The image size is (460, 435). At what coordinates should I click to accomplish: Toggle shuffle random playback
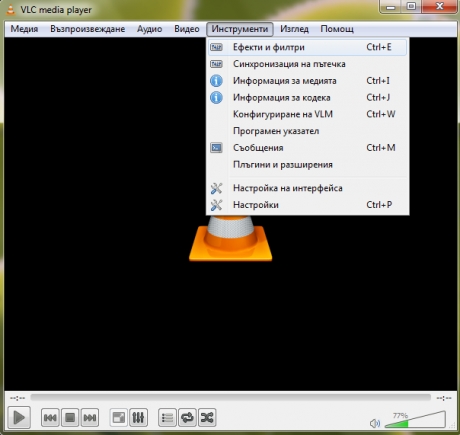point(207,417)
